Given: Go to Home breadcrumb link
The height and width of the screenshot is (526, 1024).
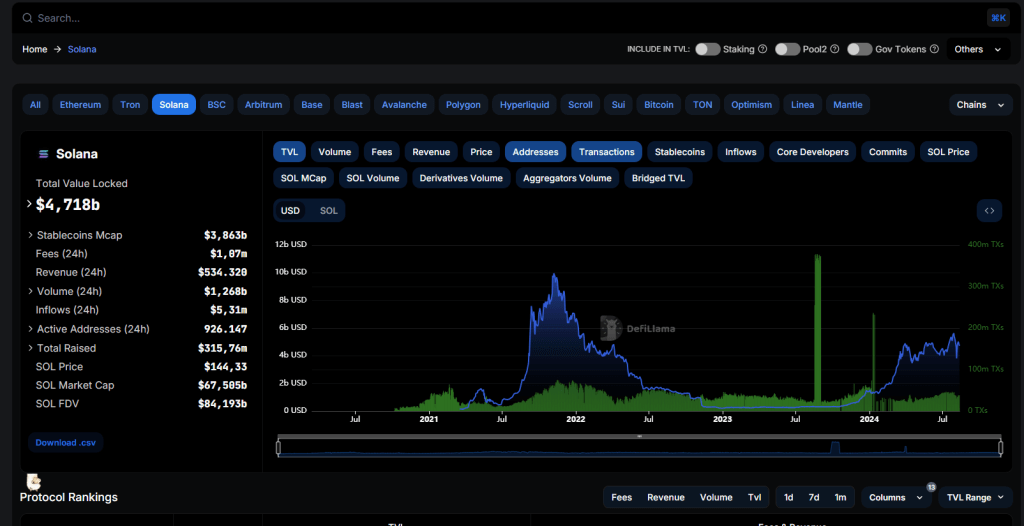Looking at the screenshot, I should tap(35, 49).
